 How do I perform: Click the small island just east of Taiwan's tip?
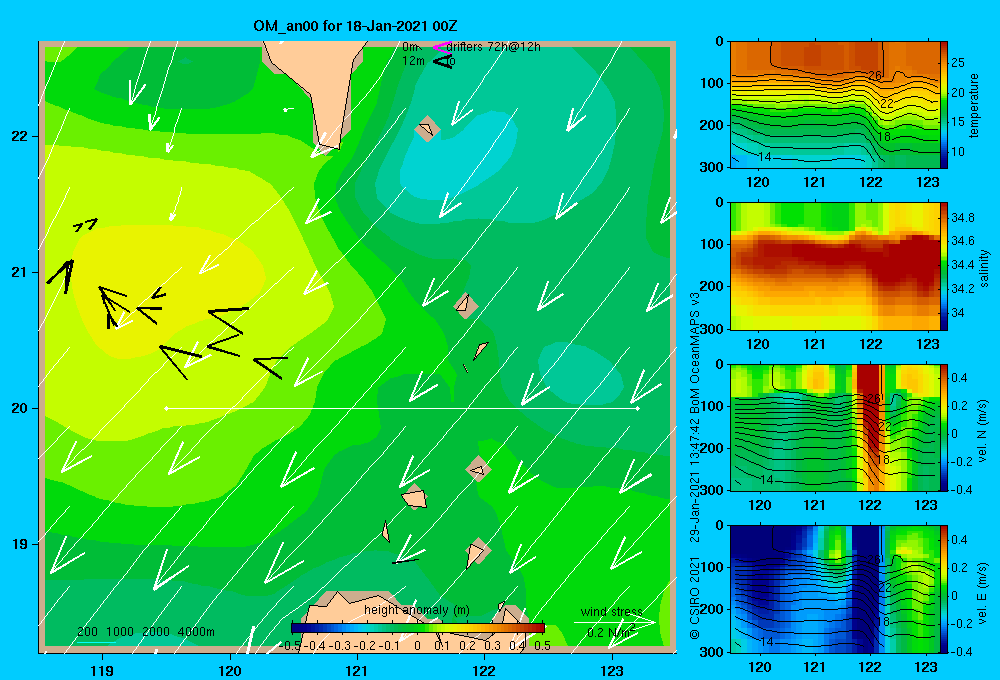(x=427, y=129)
